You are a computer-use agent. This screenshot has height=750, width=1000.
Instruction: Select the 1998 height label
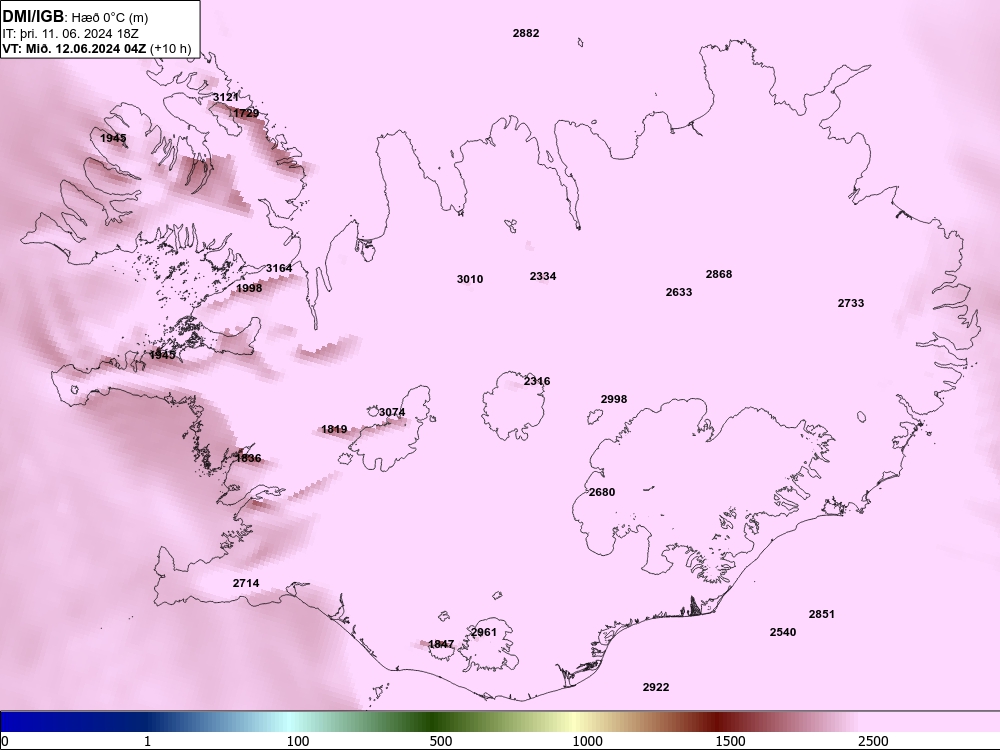point(249,288)
